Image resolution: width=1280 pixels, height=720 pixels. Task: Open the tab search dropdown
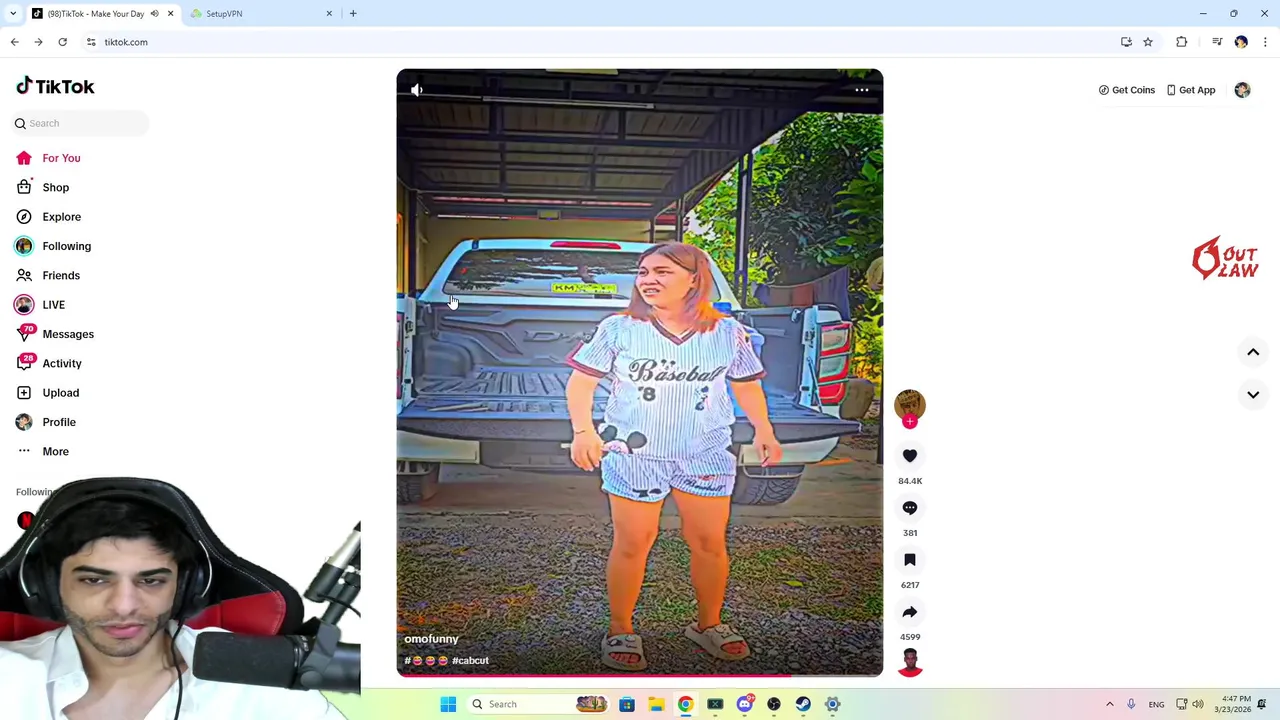(x=12, y=14)
